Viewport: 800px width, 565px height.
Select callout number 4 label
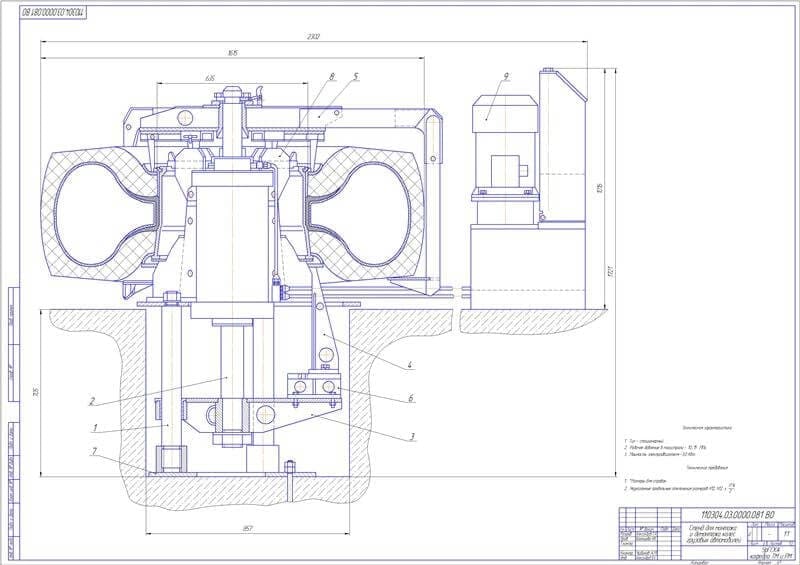pyautogui.click(x=410, y=366)
